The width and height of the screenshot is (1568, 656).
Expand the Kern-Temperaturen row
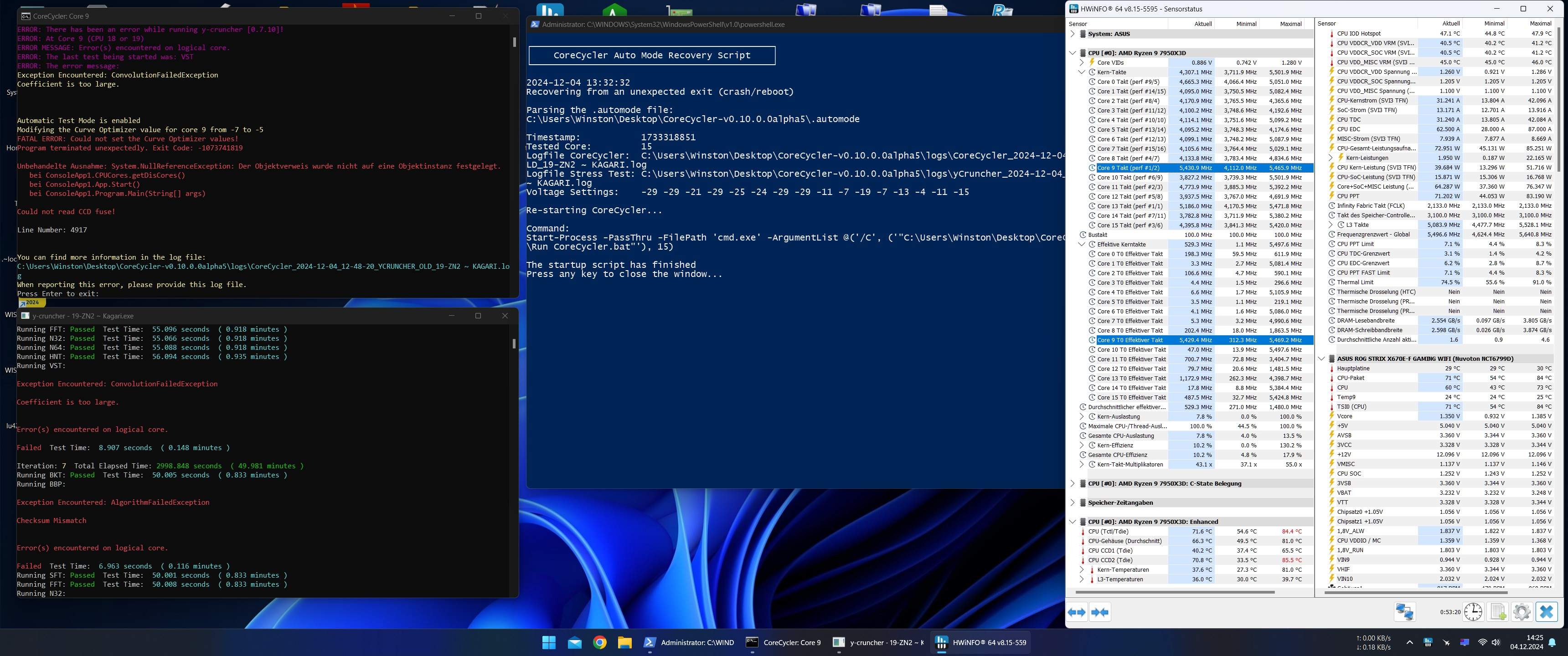1082,570
